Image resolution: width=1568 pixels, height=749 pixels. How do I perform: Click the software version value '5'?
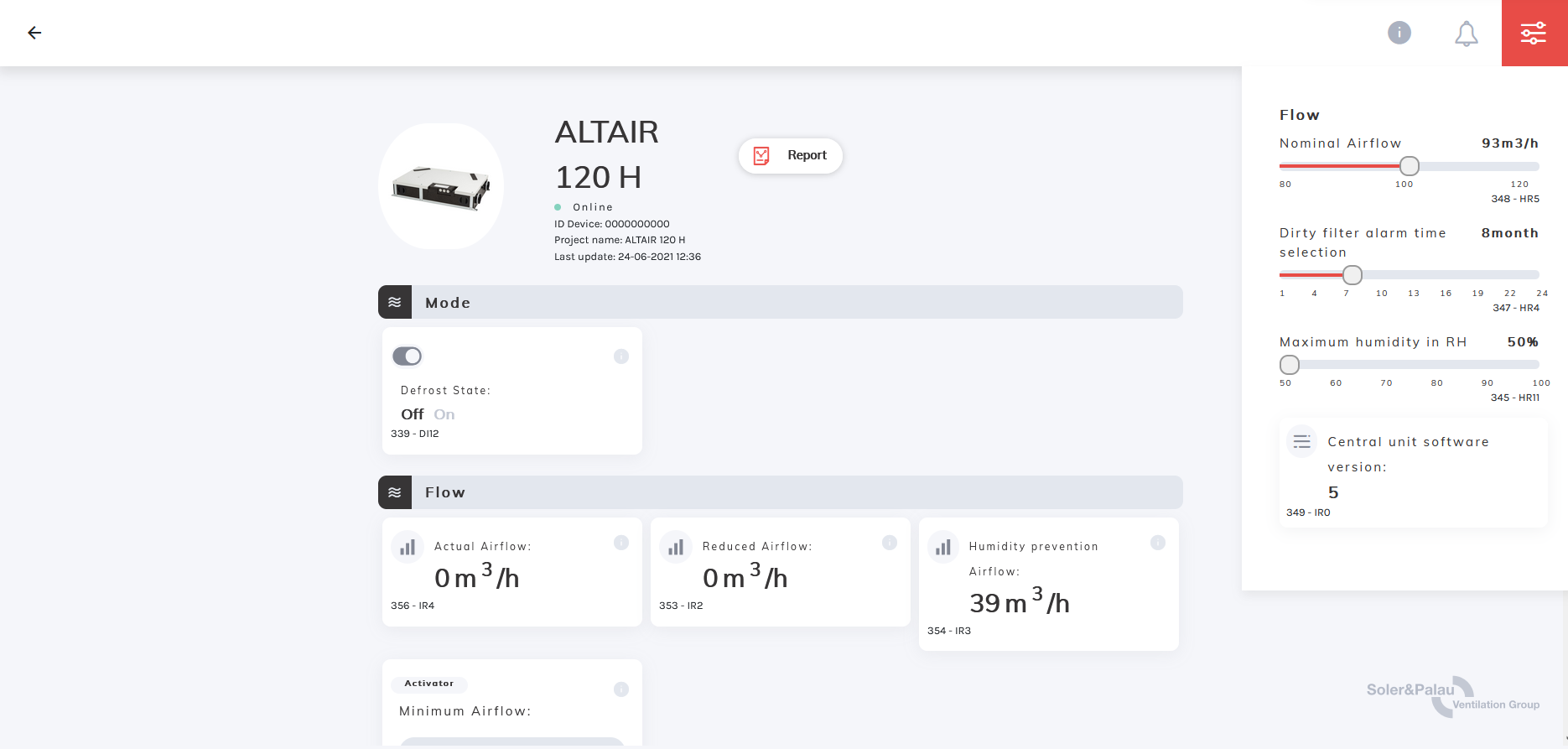(x=1333, y=492)
